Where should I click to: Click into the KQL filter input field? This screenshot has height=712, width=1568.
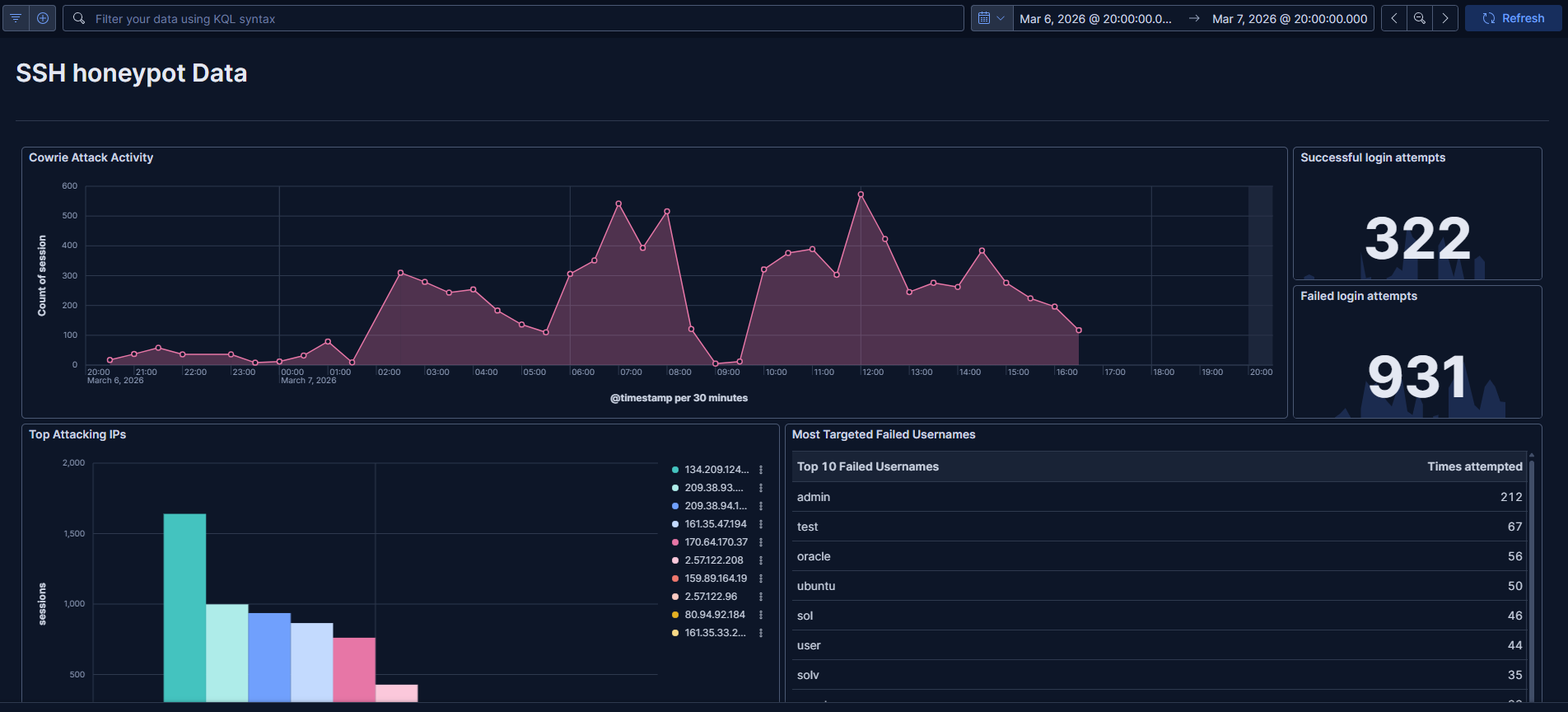tap(519, 18)
